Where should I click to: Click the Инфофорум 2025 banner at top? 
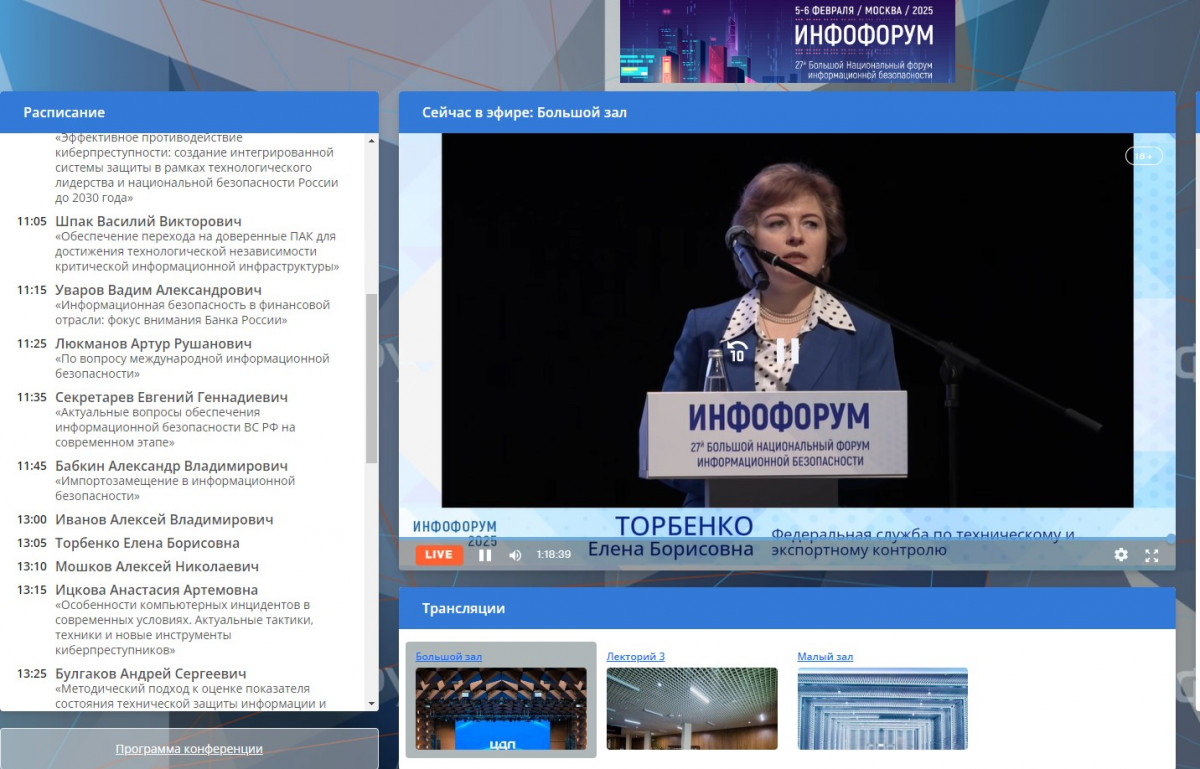click(787, 41)
